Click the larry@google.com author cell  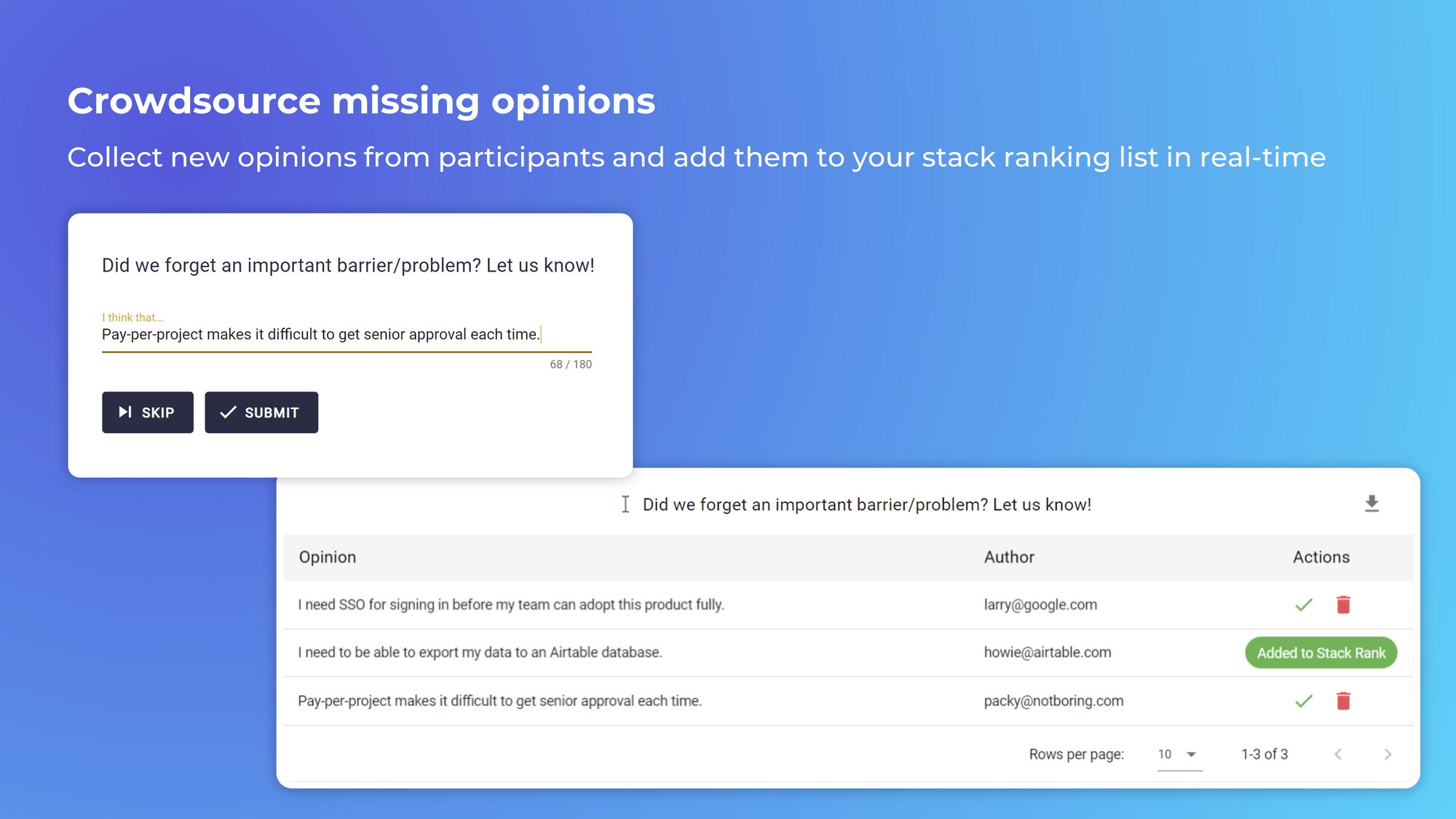1040,605
